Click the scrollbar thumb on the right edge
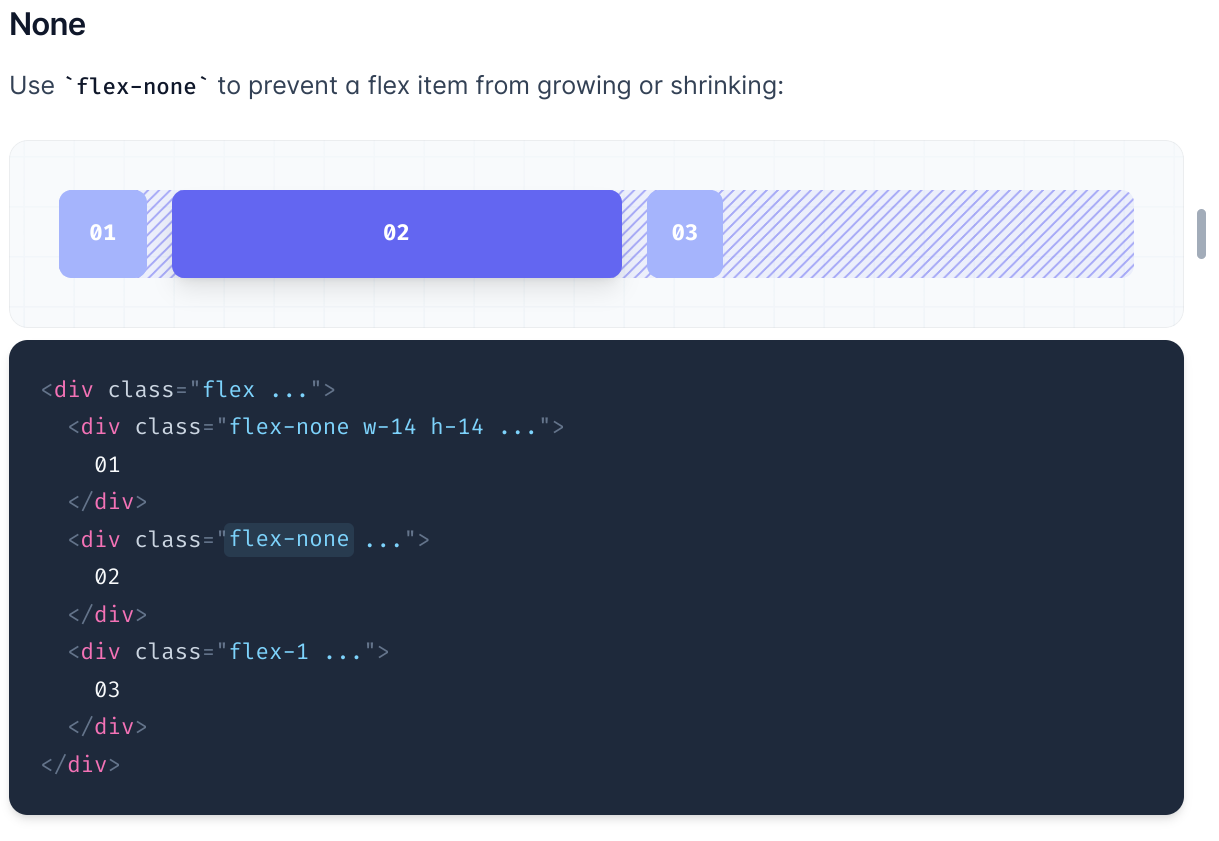1219x841 pixels. pos(1201,234)
